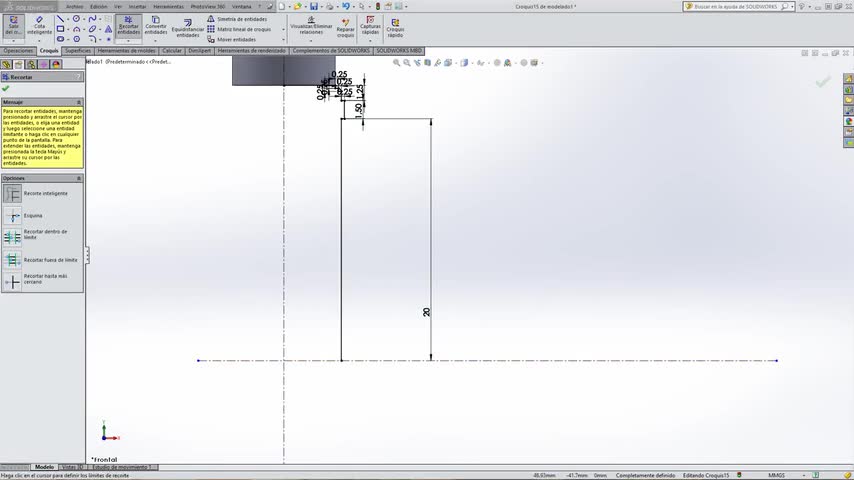Screen dimensions: 854x480
Task: Select Recortar dentro de límite option
Action: (x=12, y=238)
